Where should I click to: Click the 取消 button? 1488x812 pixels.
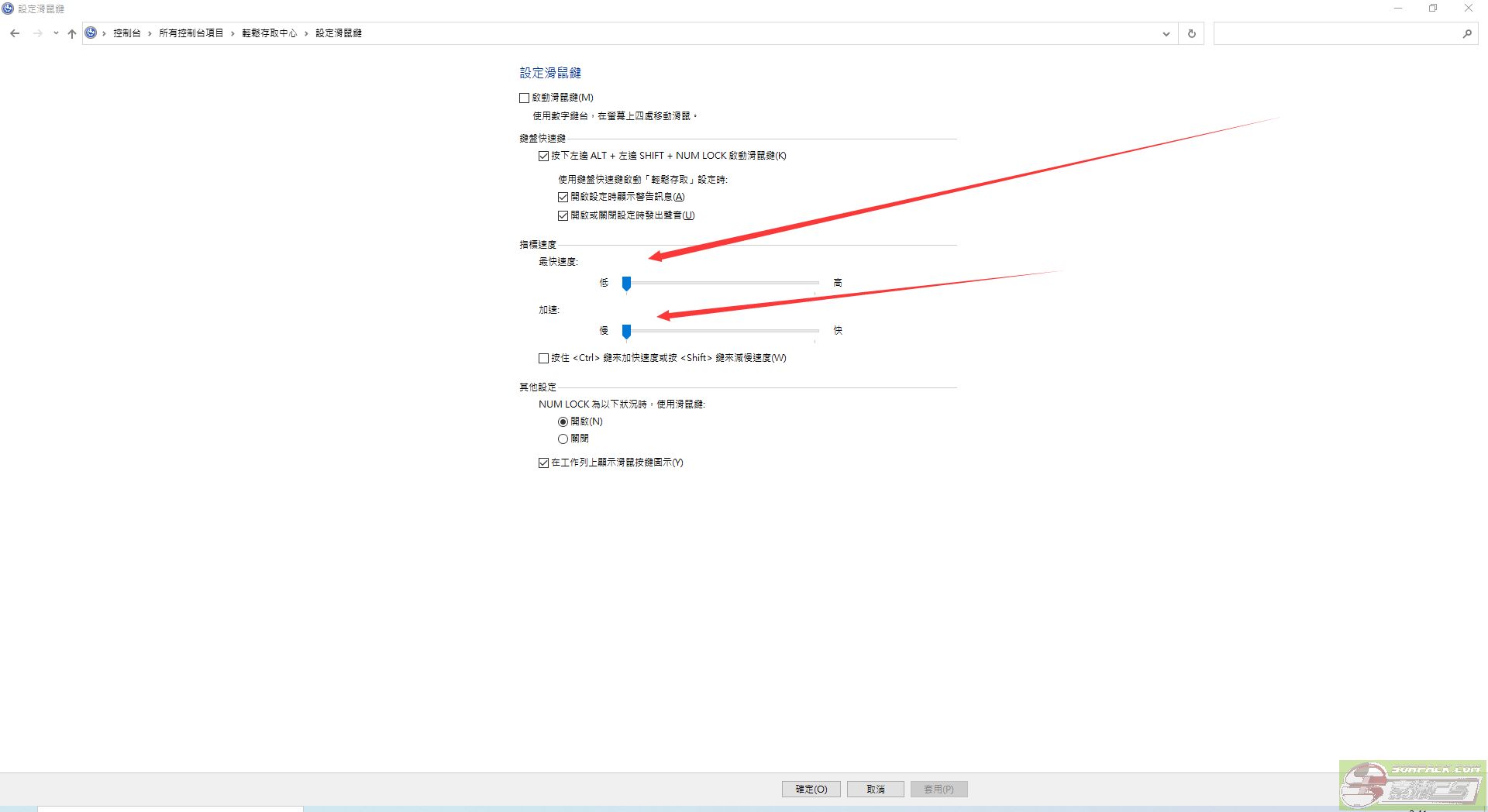pos(875,789)
